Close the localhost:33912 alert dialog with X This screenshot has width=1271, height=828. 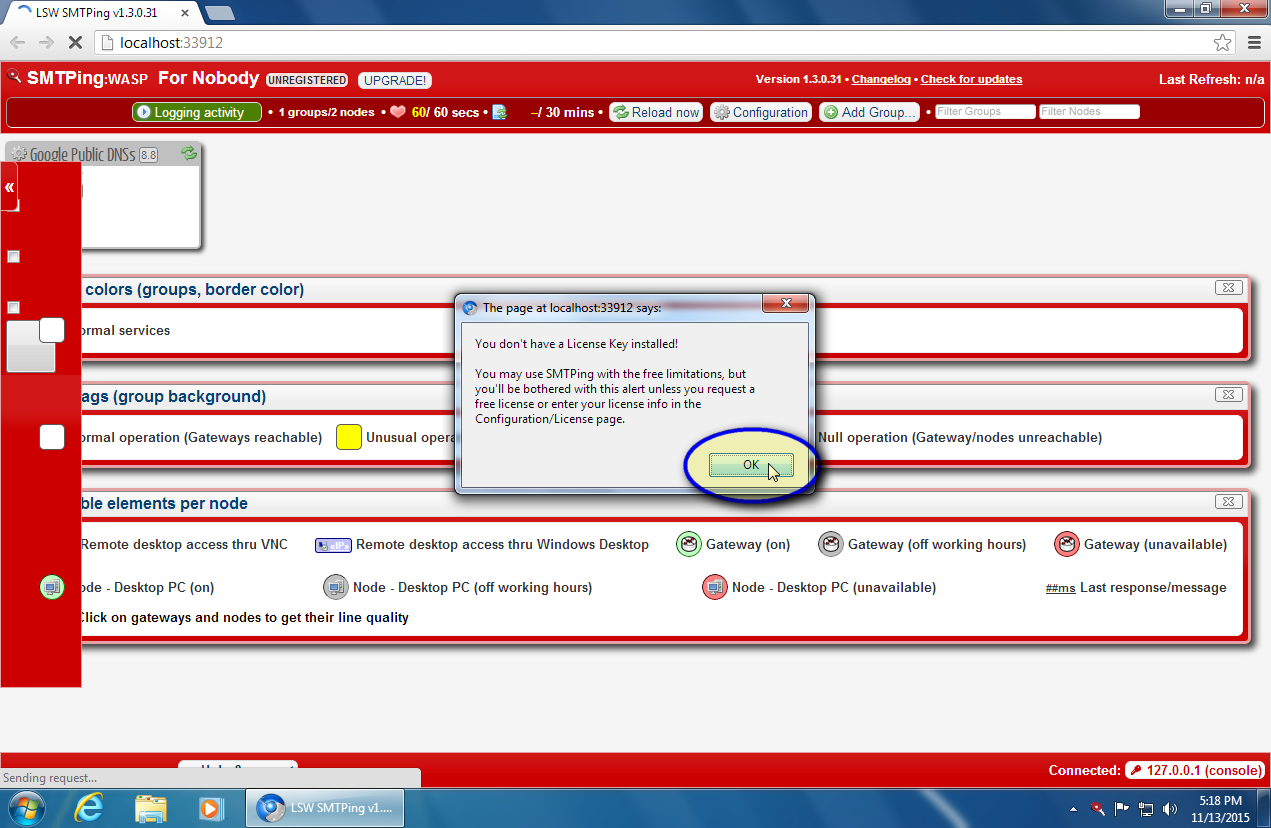(x=785, y=303)
